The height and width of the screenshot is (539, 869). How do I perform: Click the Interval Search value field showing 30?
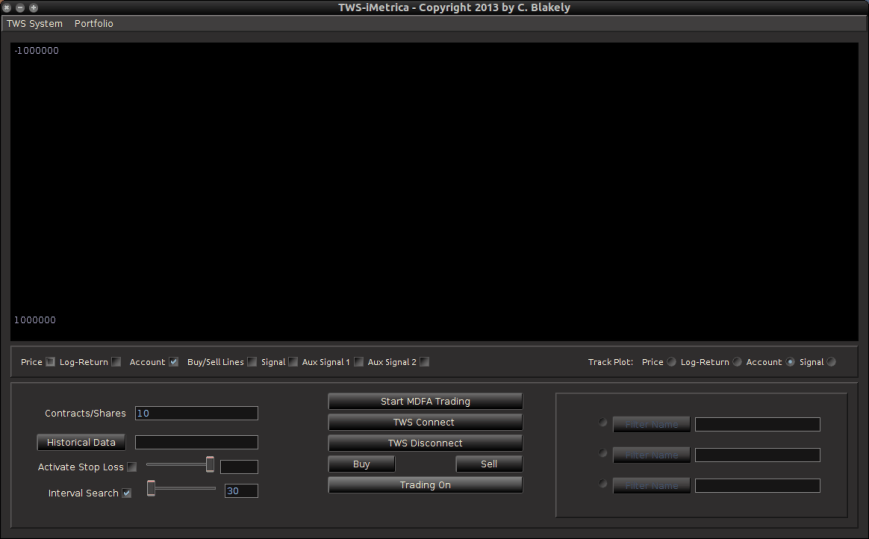(241, 491)
